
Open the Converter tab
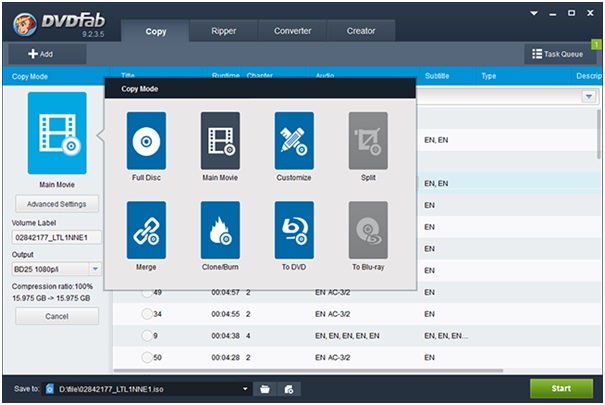[x=292, y=31]
